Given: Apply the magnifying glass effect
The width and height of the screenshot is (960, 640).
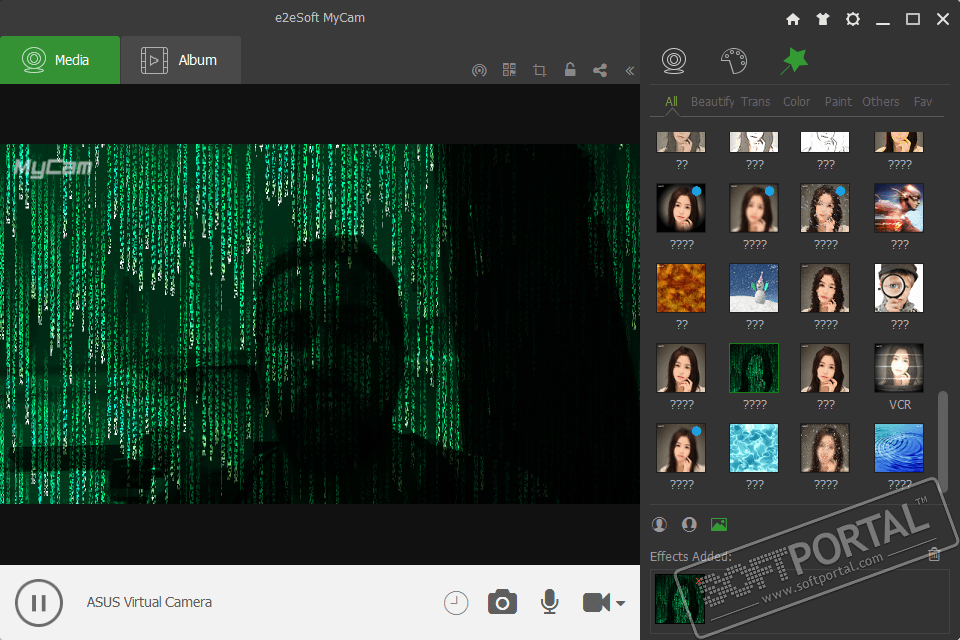Looking at the screenshot, I should tap(899, 288).
